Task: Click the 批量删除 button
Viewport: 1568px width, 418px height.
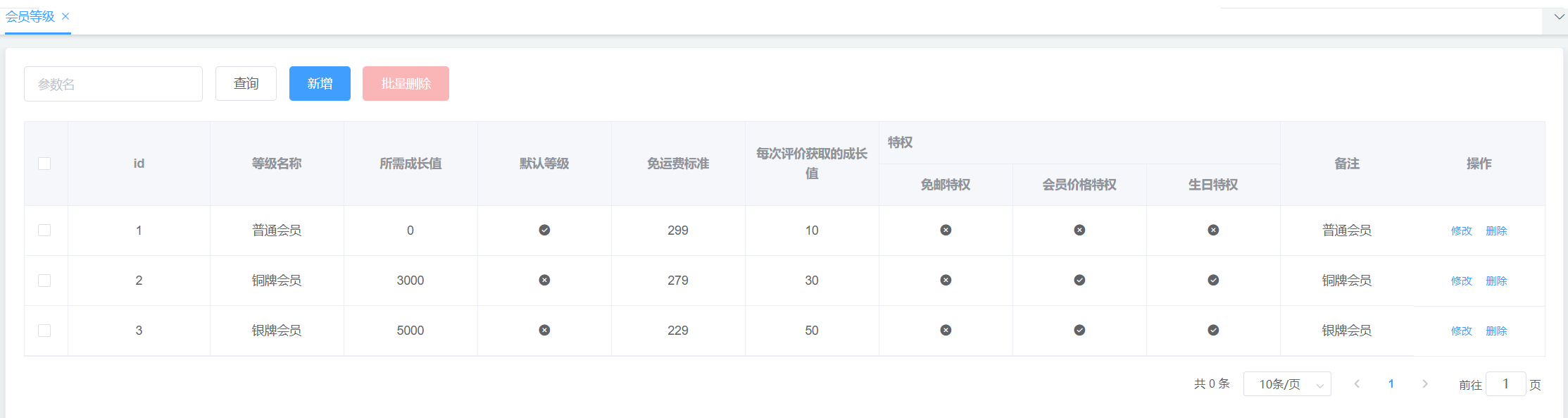Action: [406, 84]
